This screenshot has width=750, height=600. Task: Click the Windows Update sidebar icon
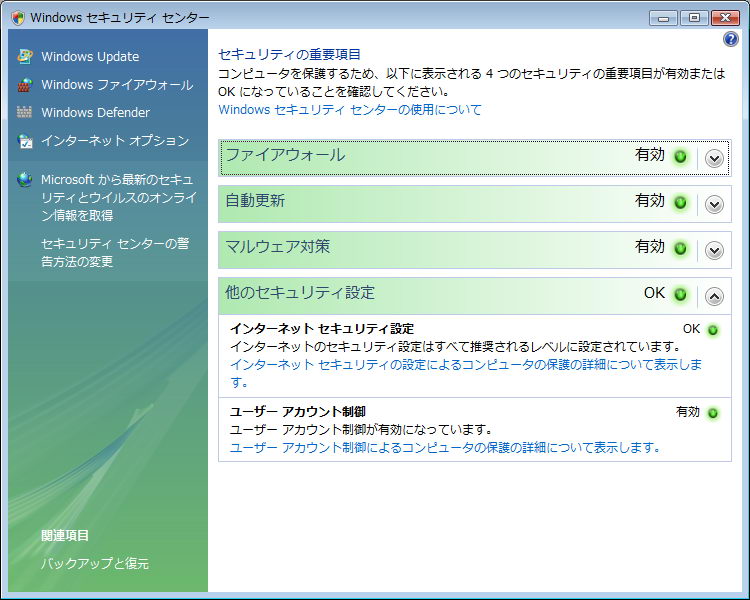coord(25,56)
